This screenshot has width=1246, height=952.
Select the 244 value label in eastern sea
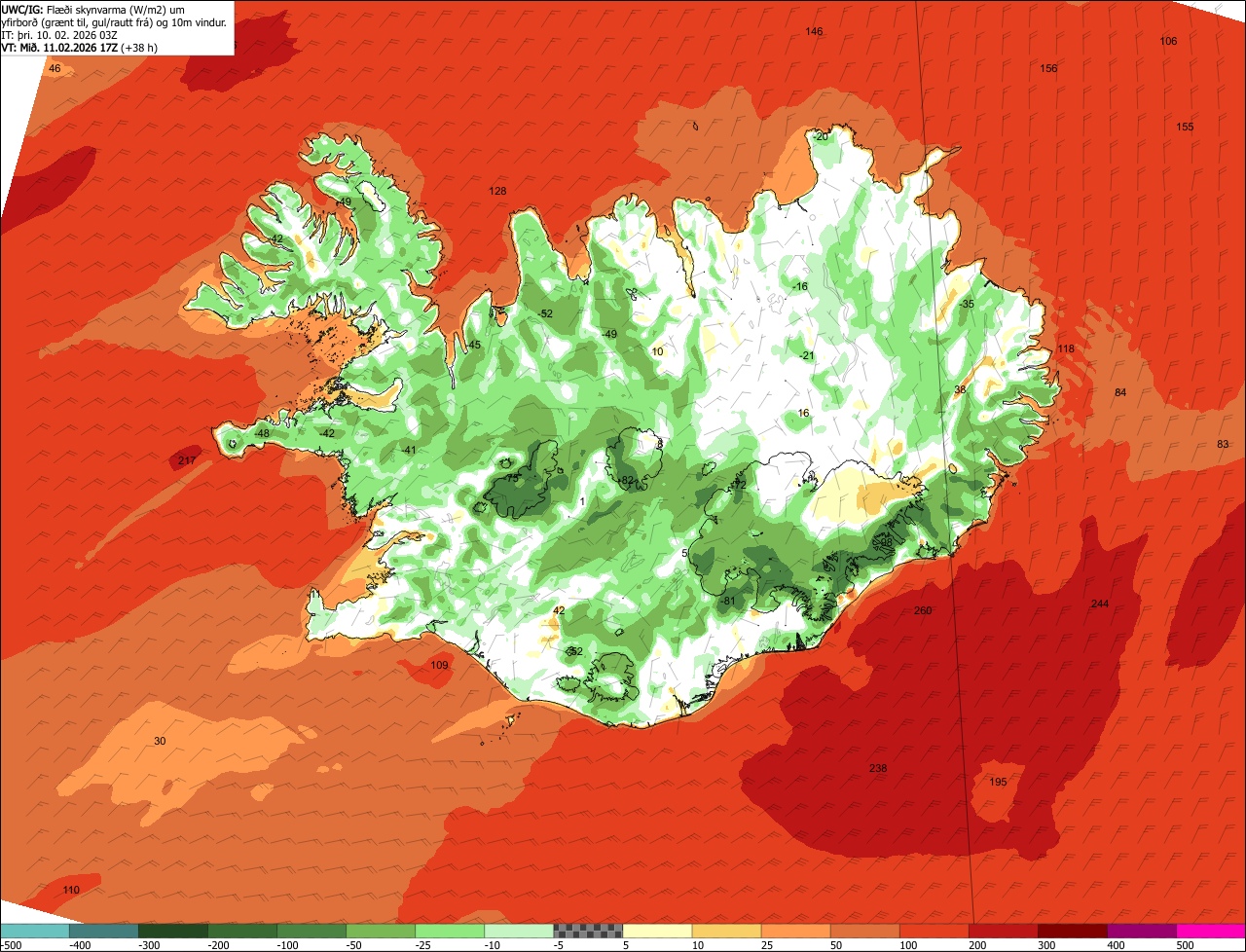[x=1100, y=604]
